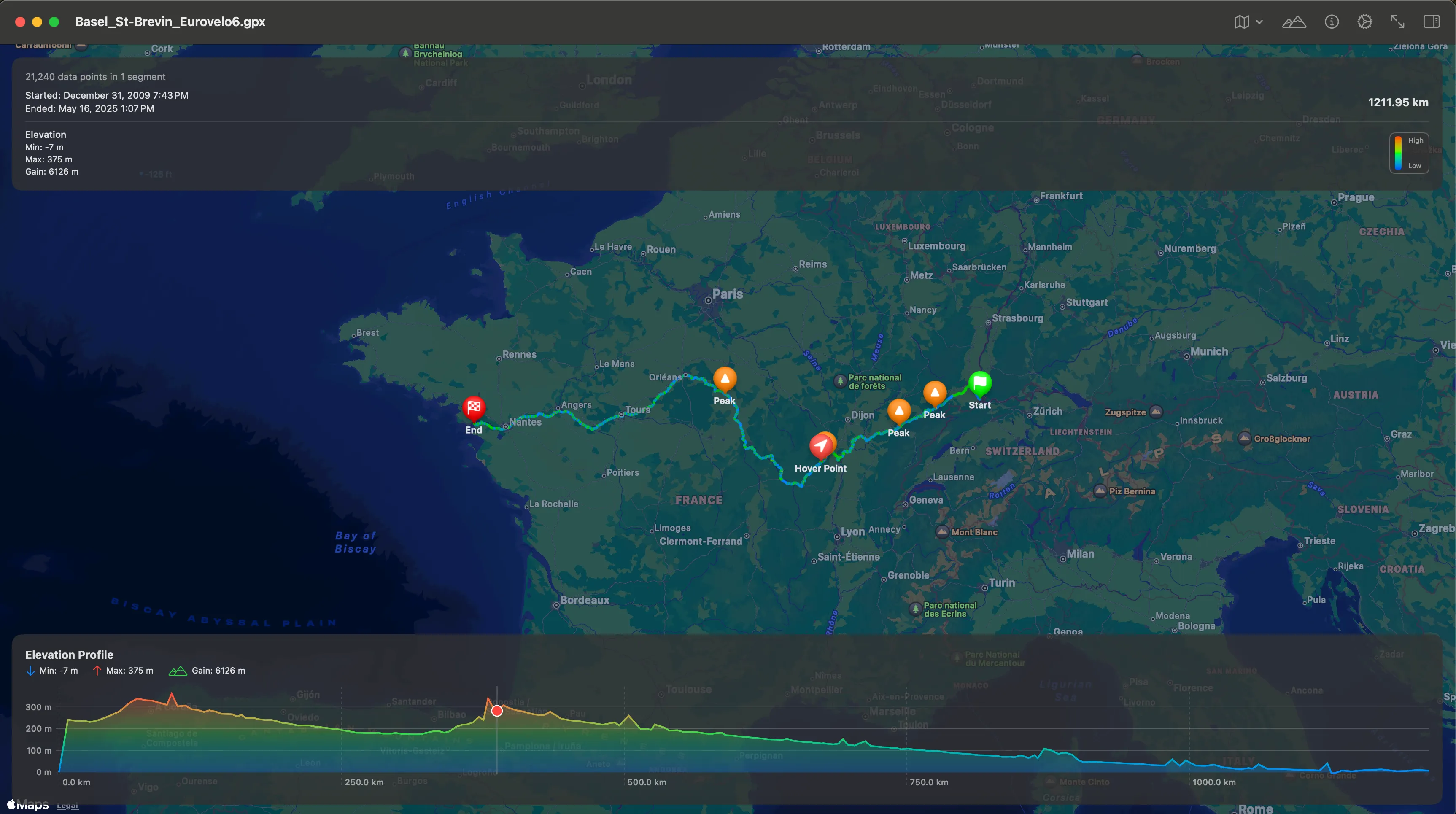
Task: Click the Angers city label
Action: (576, 405)
